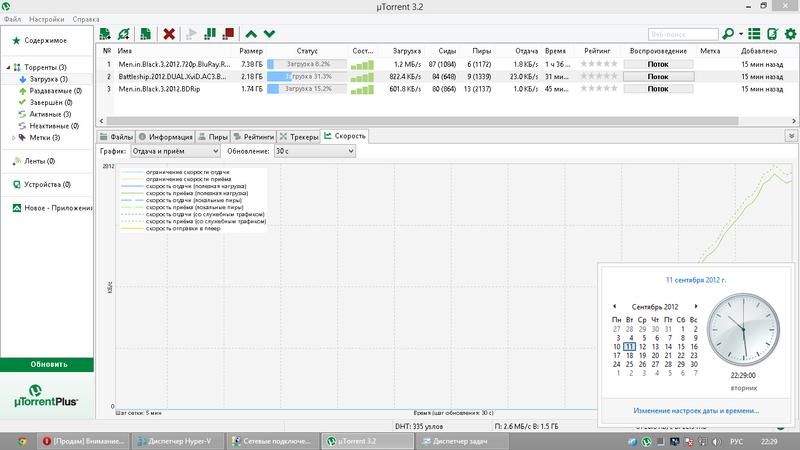
Task: Click the 11 сентября 2012 date link
Action: coord(696,280)
